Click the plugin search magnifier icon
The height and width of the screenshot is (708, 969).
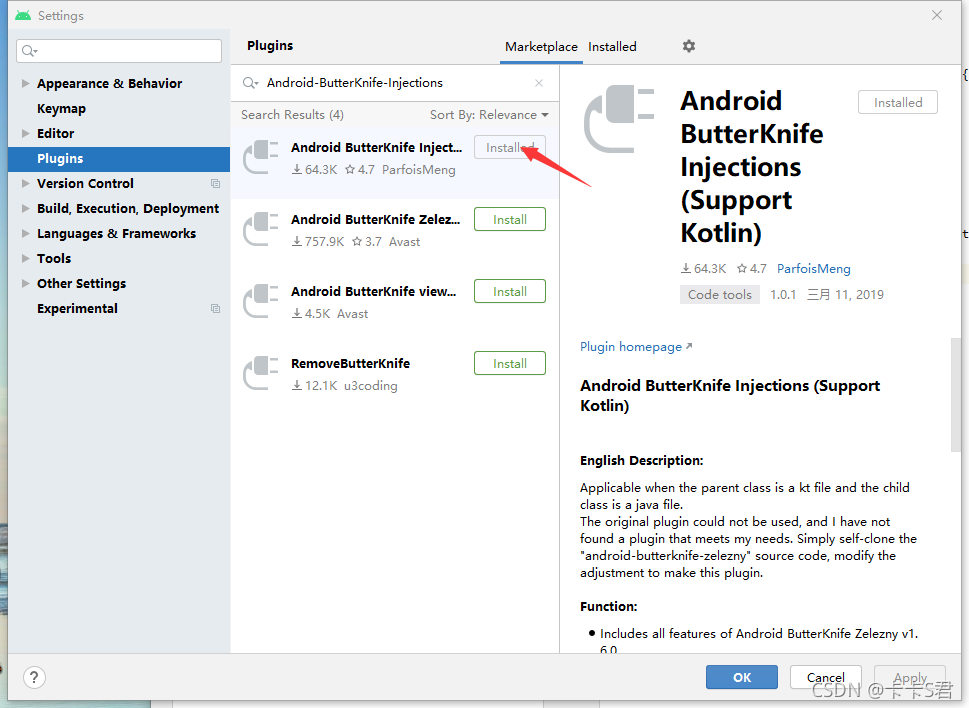pos(250,83)
